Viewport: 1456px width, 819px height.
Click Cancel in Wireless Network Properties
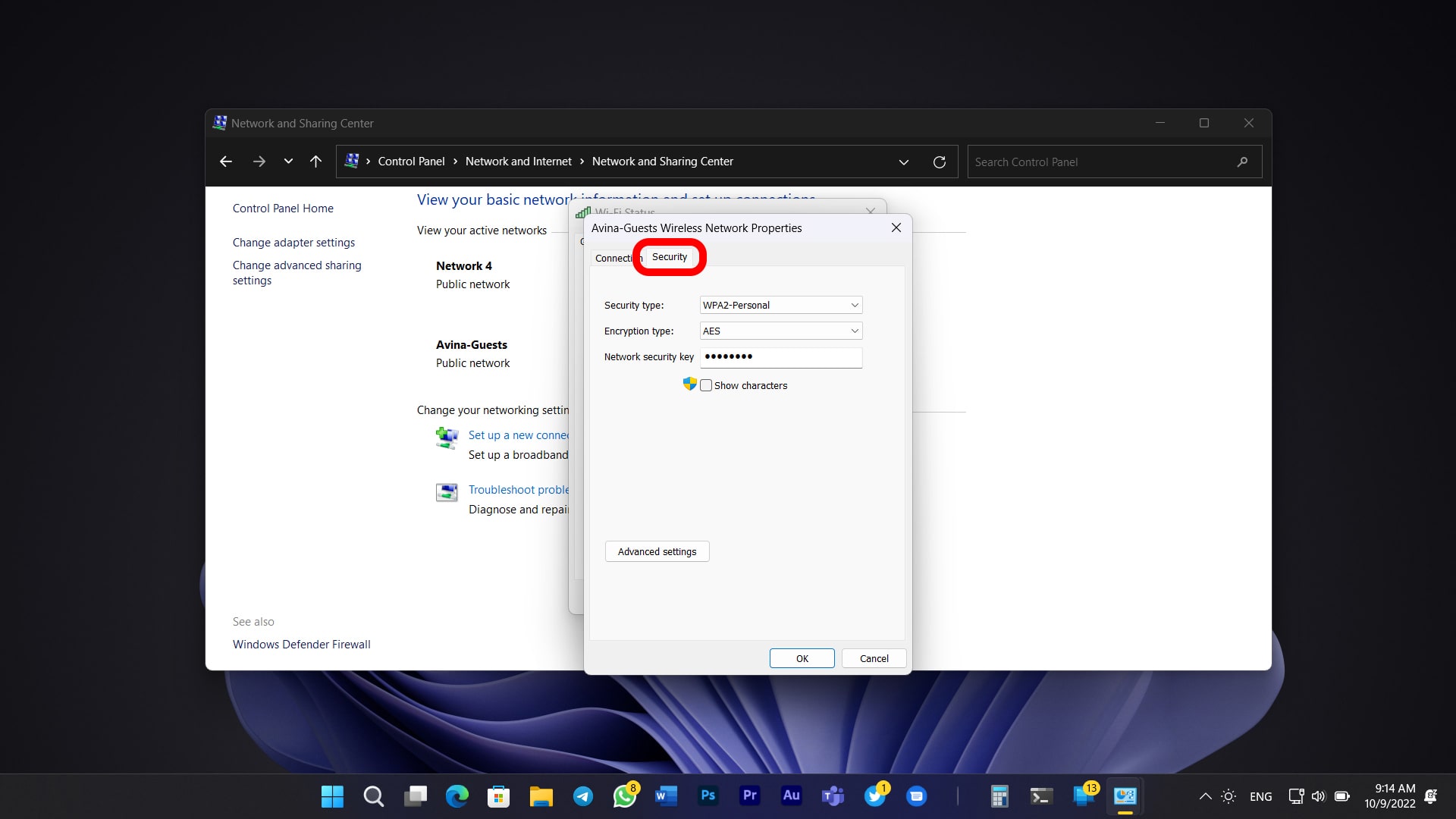874,658
